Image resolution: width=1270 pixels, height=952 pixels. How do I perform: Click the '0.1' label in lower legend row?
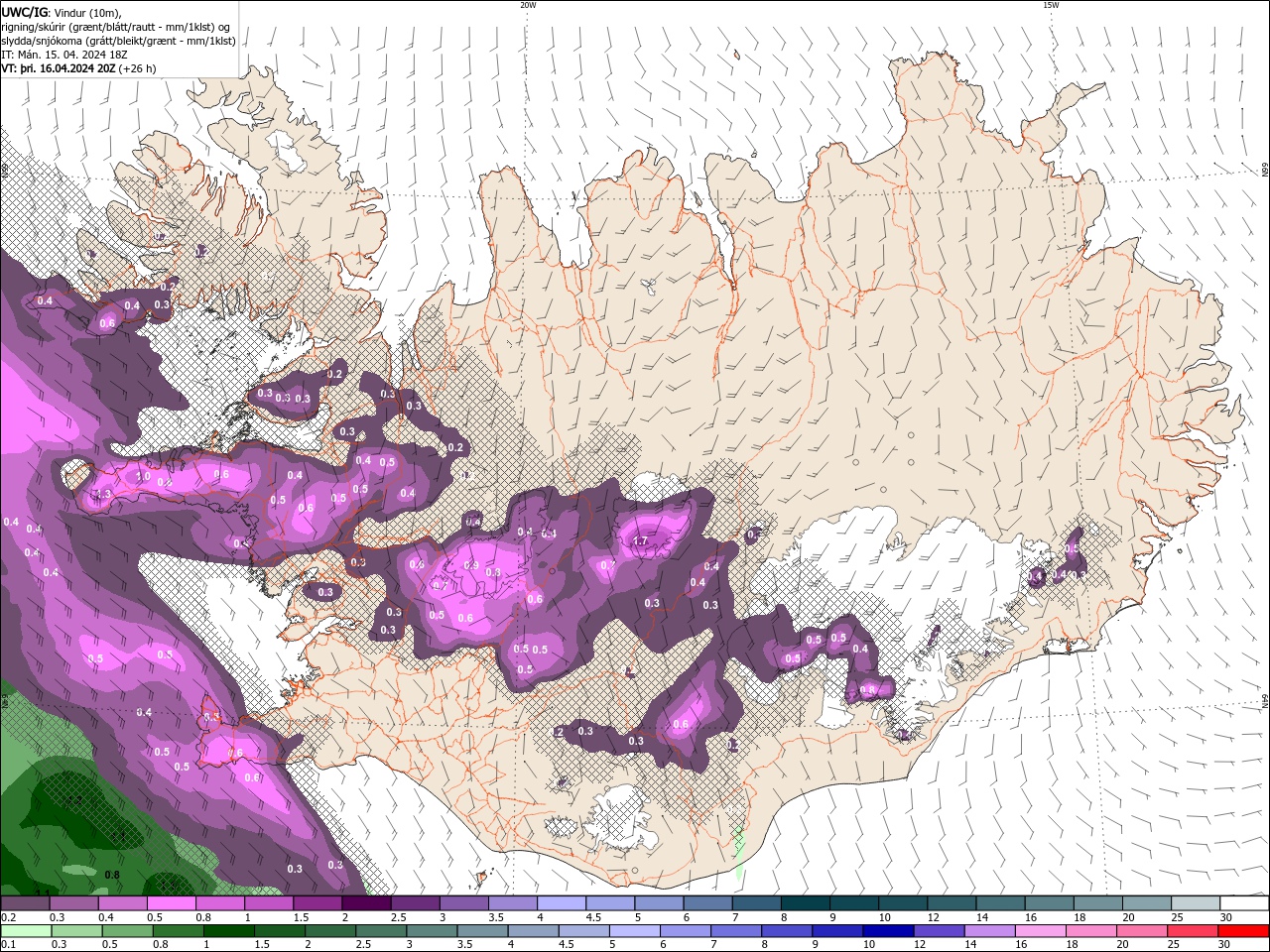point(7,945)
